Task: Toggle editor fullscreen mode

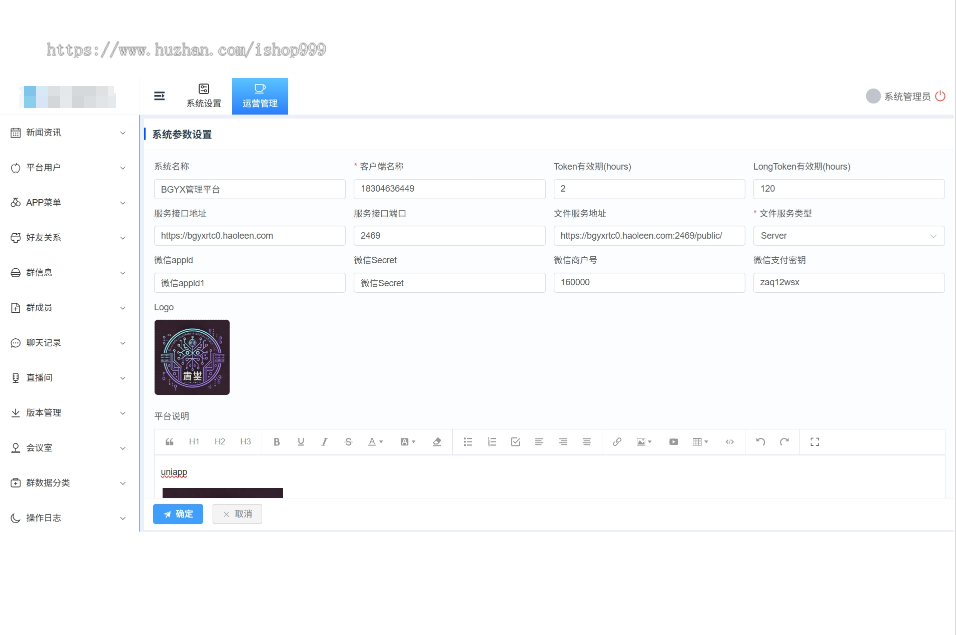Action: 815,442
